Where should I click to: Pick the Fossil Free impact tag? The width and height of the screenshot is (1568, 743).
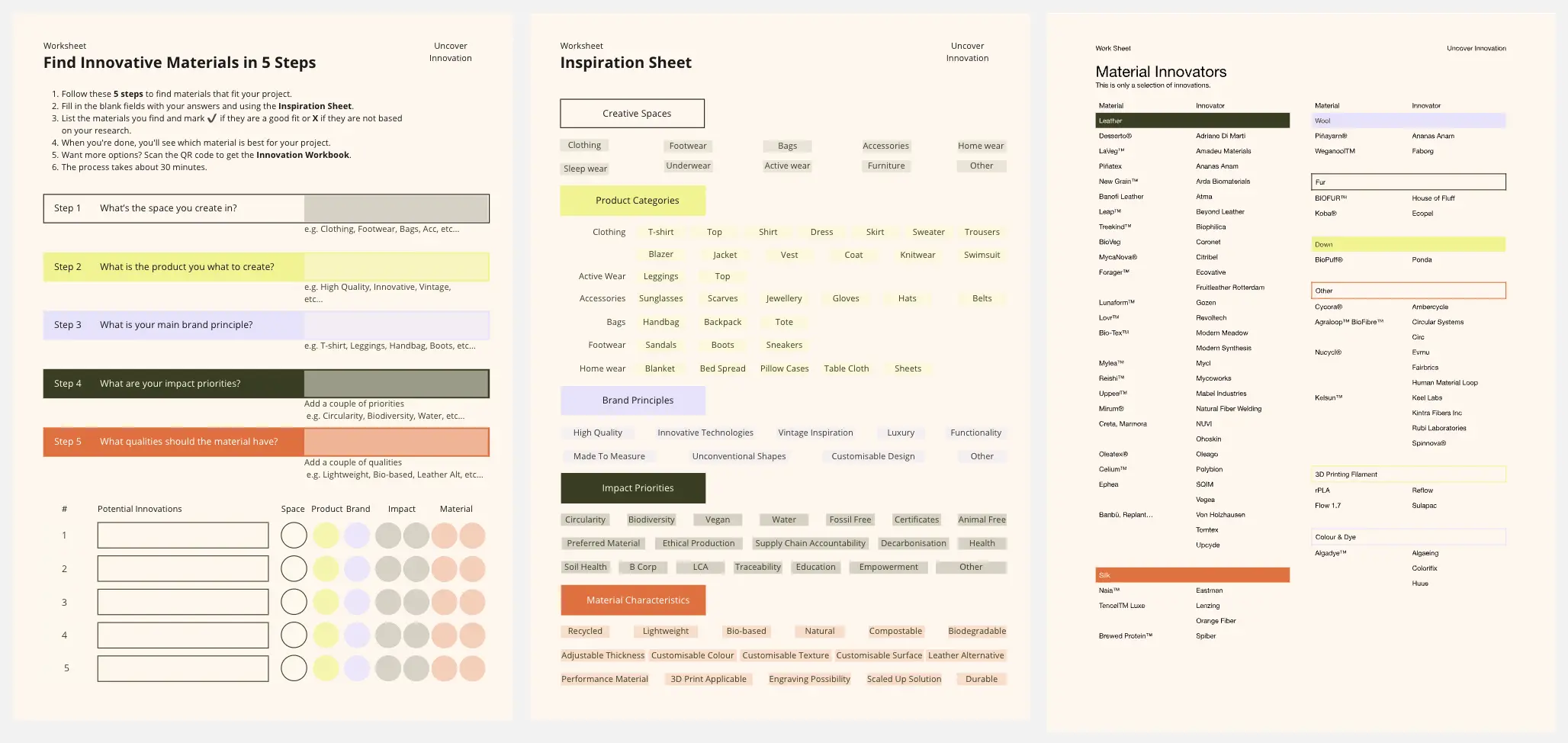click(850, 519)
